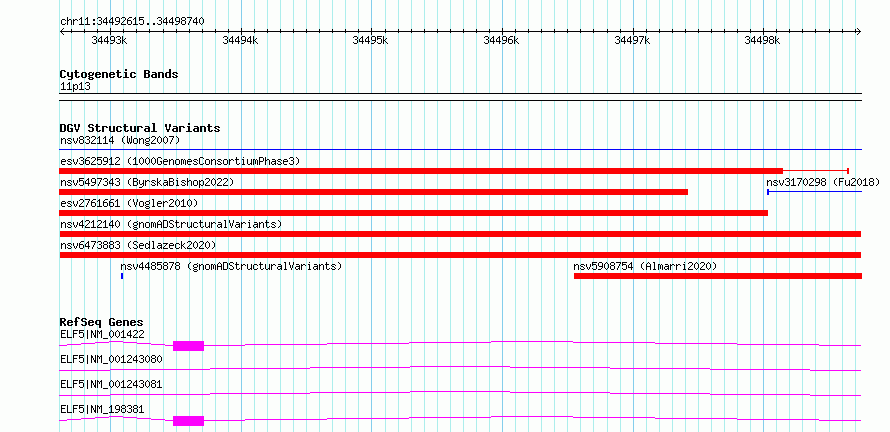Open the esv2761661 (Vogler2010) label
The image size is (890, 432).
(x=129, y=203)
